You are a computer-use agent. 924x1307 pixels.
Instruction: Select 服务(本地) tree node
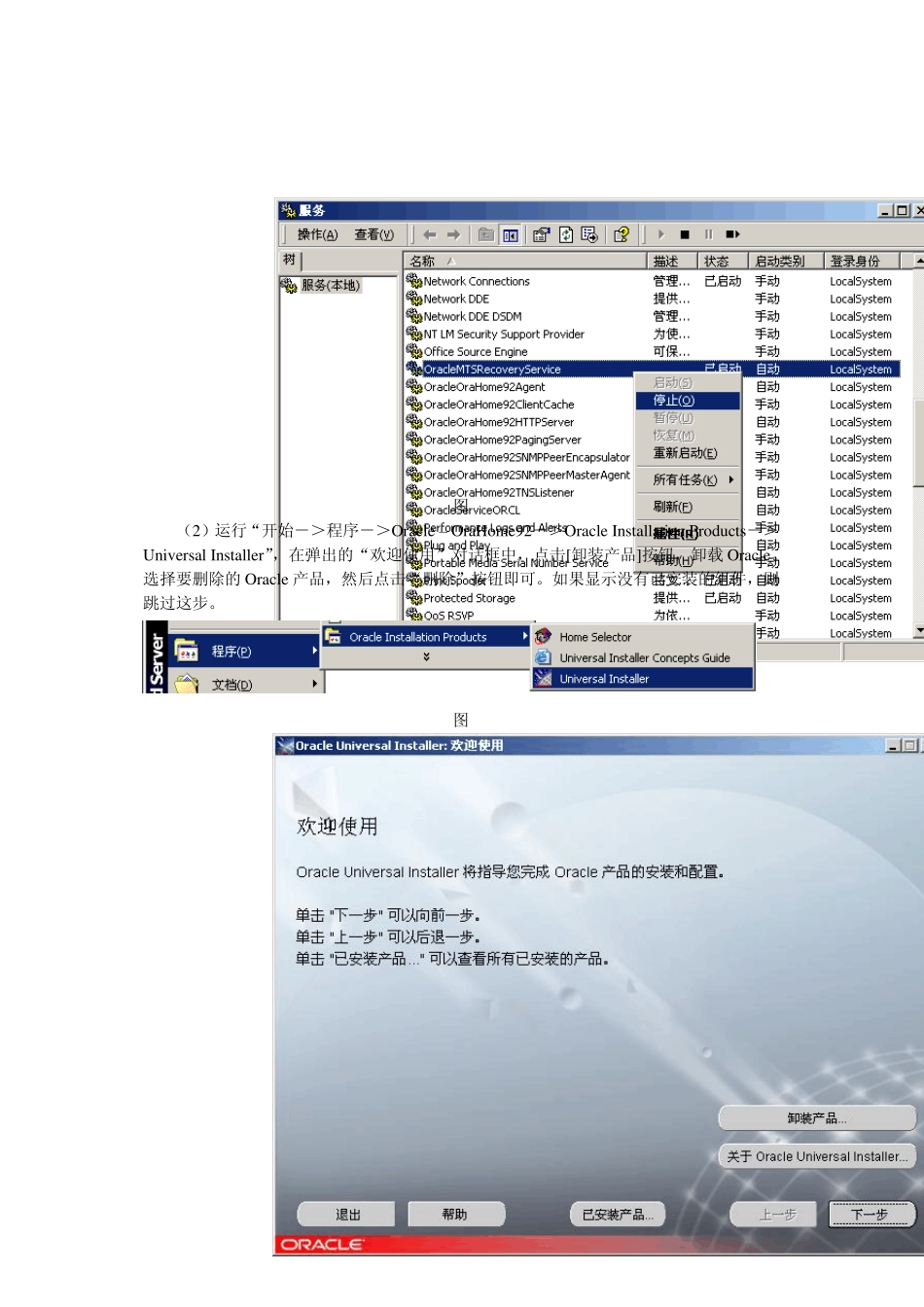coord(330,285)
